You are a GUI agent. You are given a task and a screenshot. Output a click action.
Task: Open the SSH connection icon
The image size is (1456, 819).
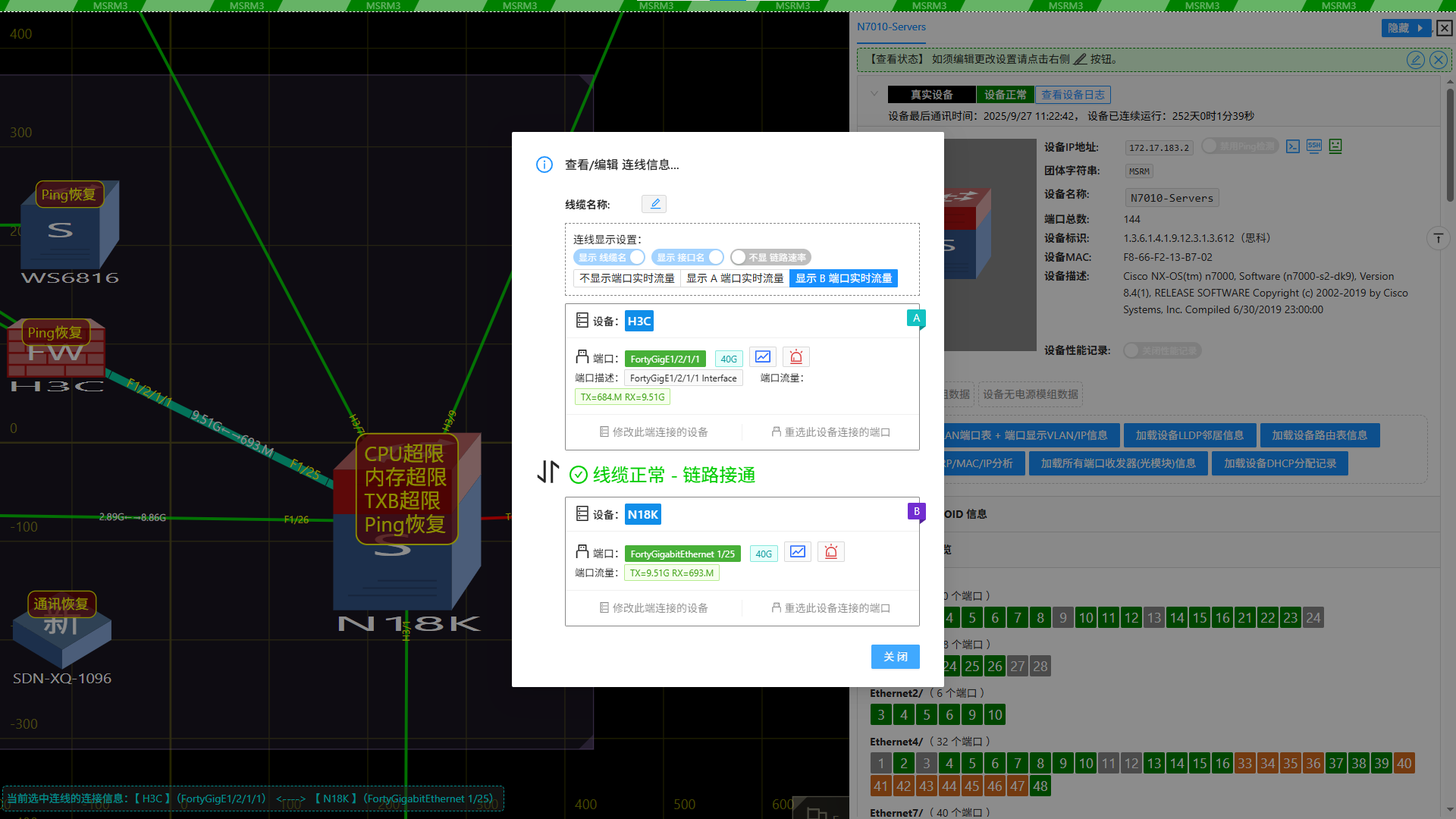[x=1314, y=146]
